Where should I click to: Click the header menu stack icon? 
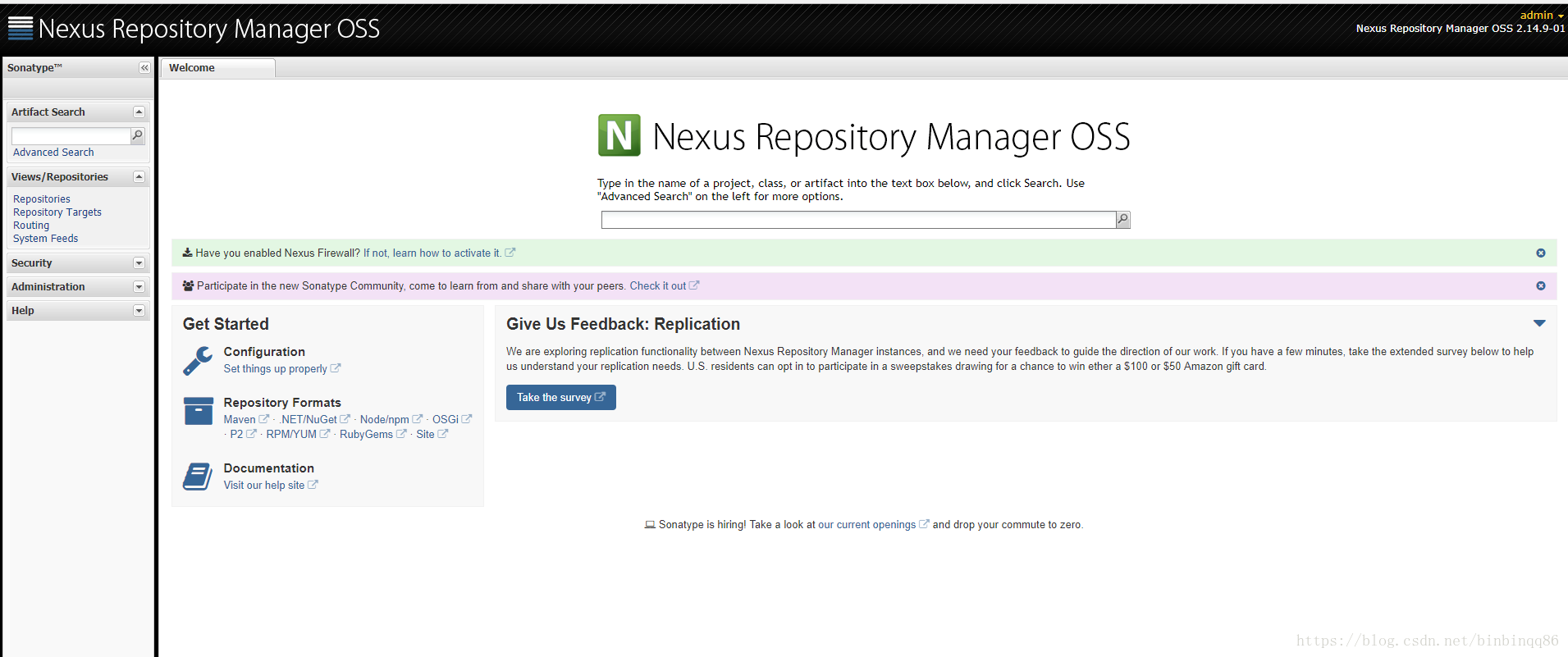(20, 29)
